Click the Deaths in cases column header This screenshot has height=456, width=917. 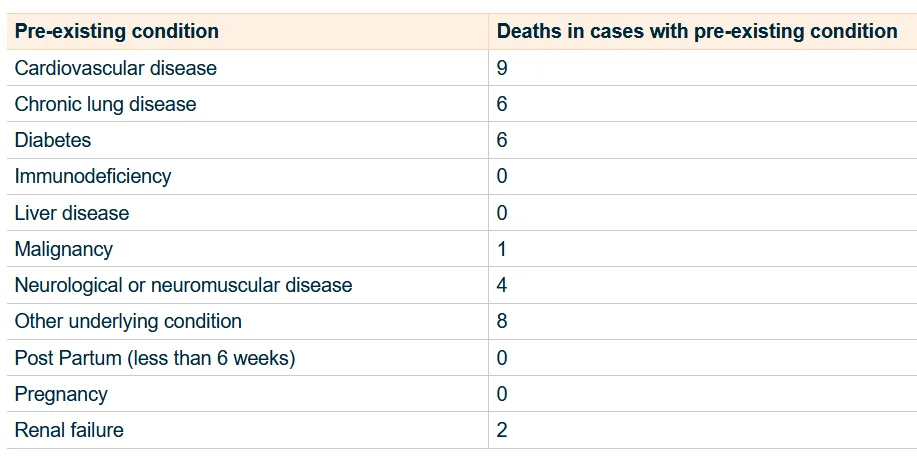pos(697,31)
